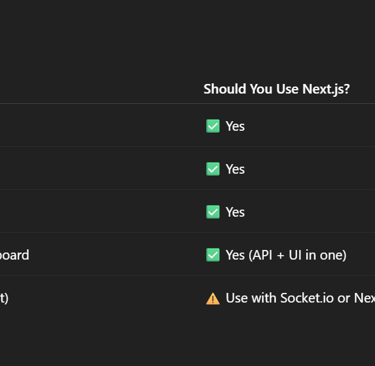Screen dimensions: 375x366
Task: Click the second row's 'Yes' text
Action: [x=235, y=169]
